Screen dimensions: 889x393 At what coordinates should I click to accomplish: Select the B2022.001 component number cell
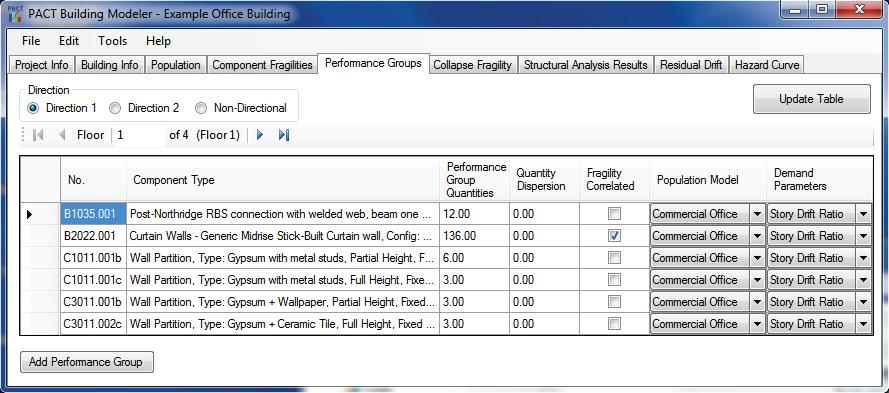(93, 236)
